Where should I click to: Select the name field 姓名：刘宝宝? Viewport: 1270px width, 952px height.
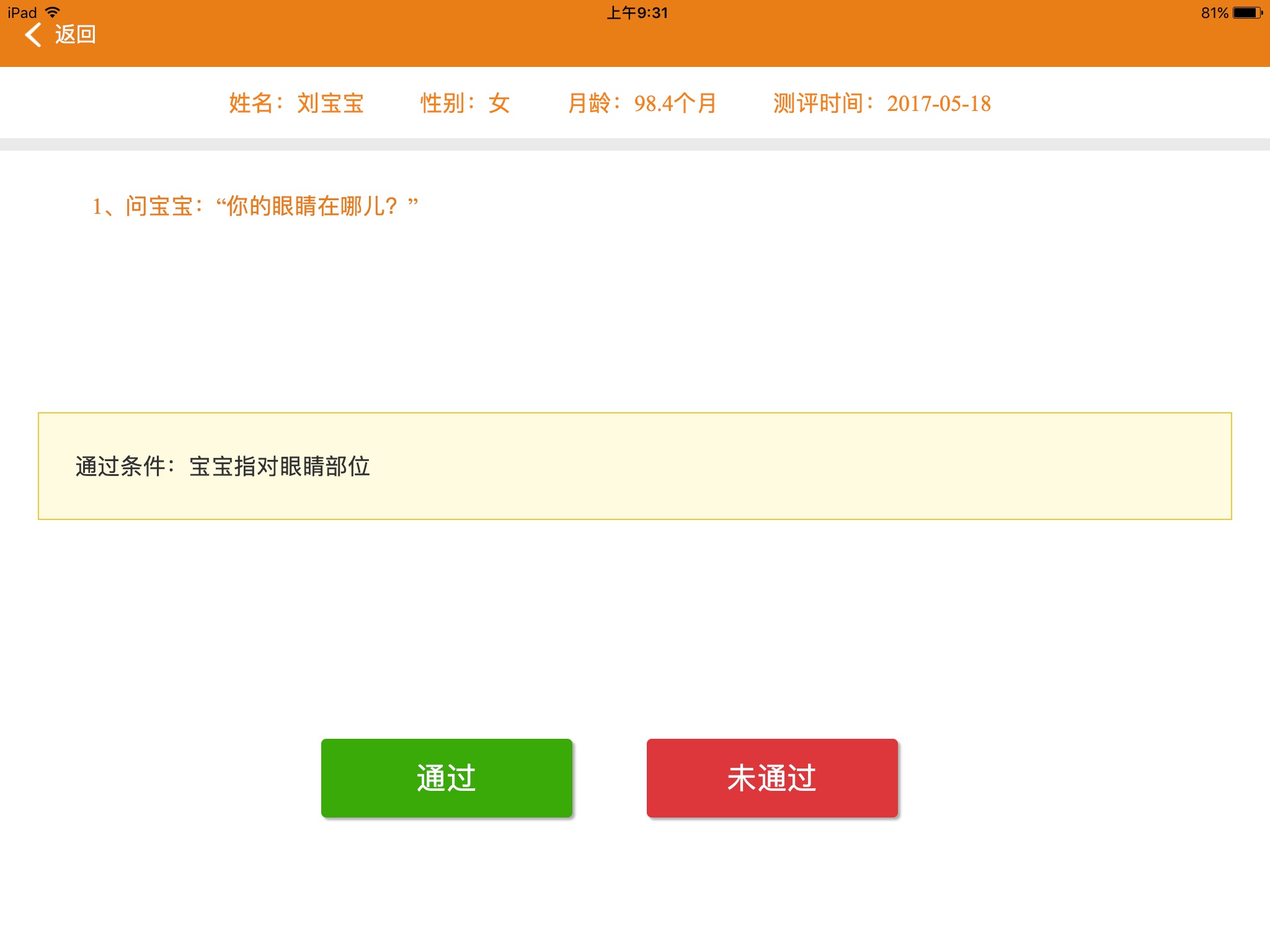(x=296, y=104)
